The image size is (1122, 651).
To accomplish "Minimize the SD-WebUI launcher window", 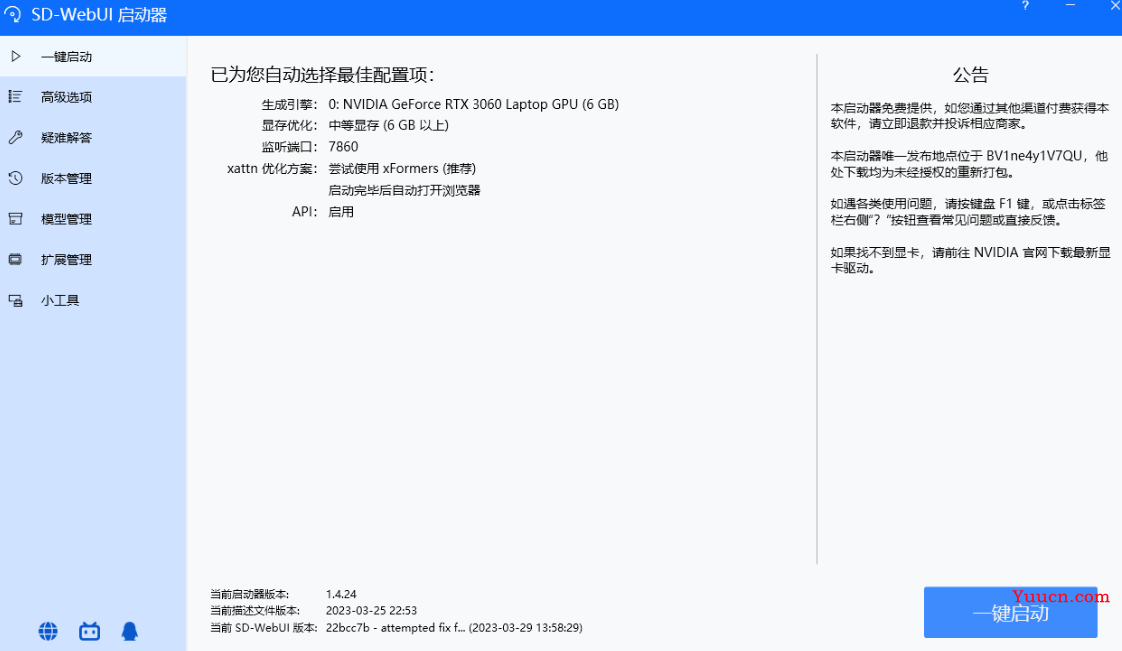I will click(1070, 6).
